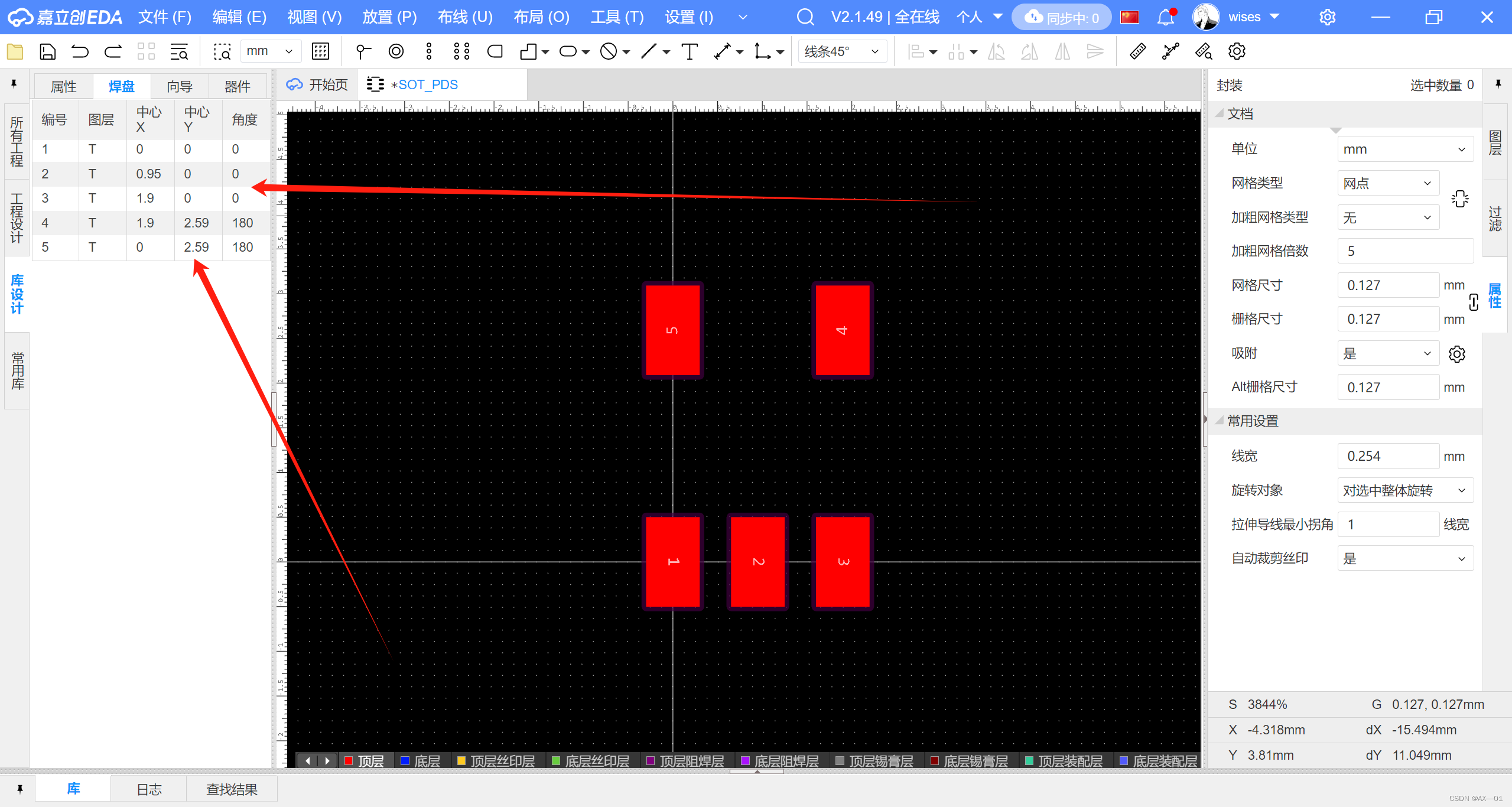Switch to the 向导 tab
Screen dimensions: 1512x807
click(180, 87)
